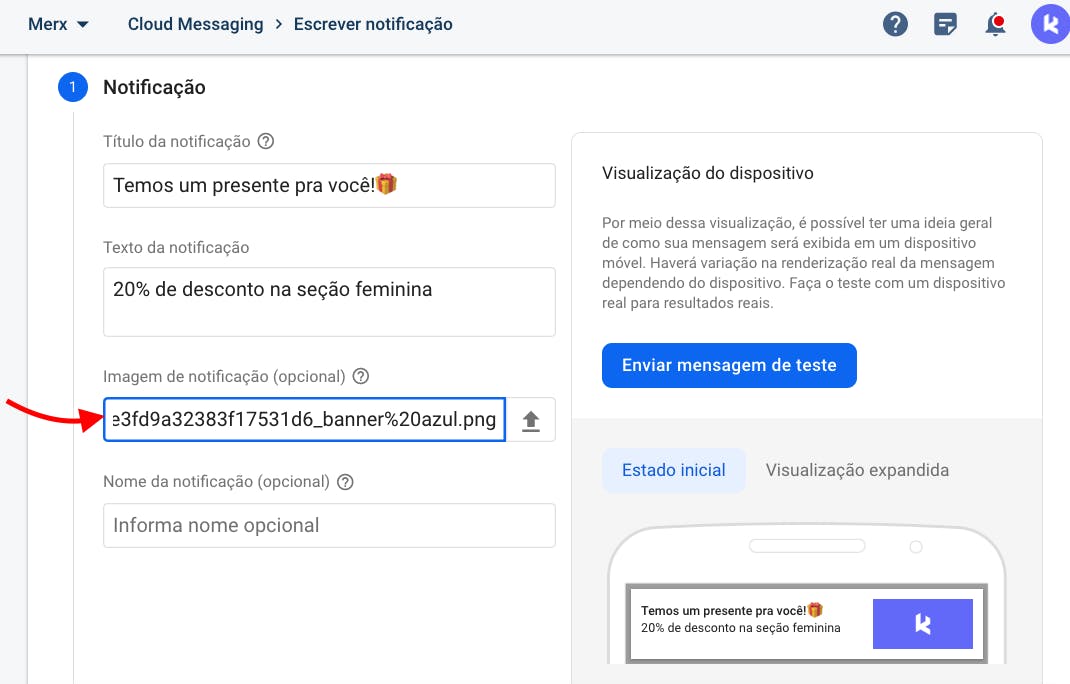Click the feedback notes icon in header
The image size is (1070, 684).
click(x=945, y=24)
